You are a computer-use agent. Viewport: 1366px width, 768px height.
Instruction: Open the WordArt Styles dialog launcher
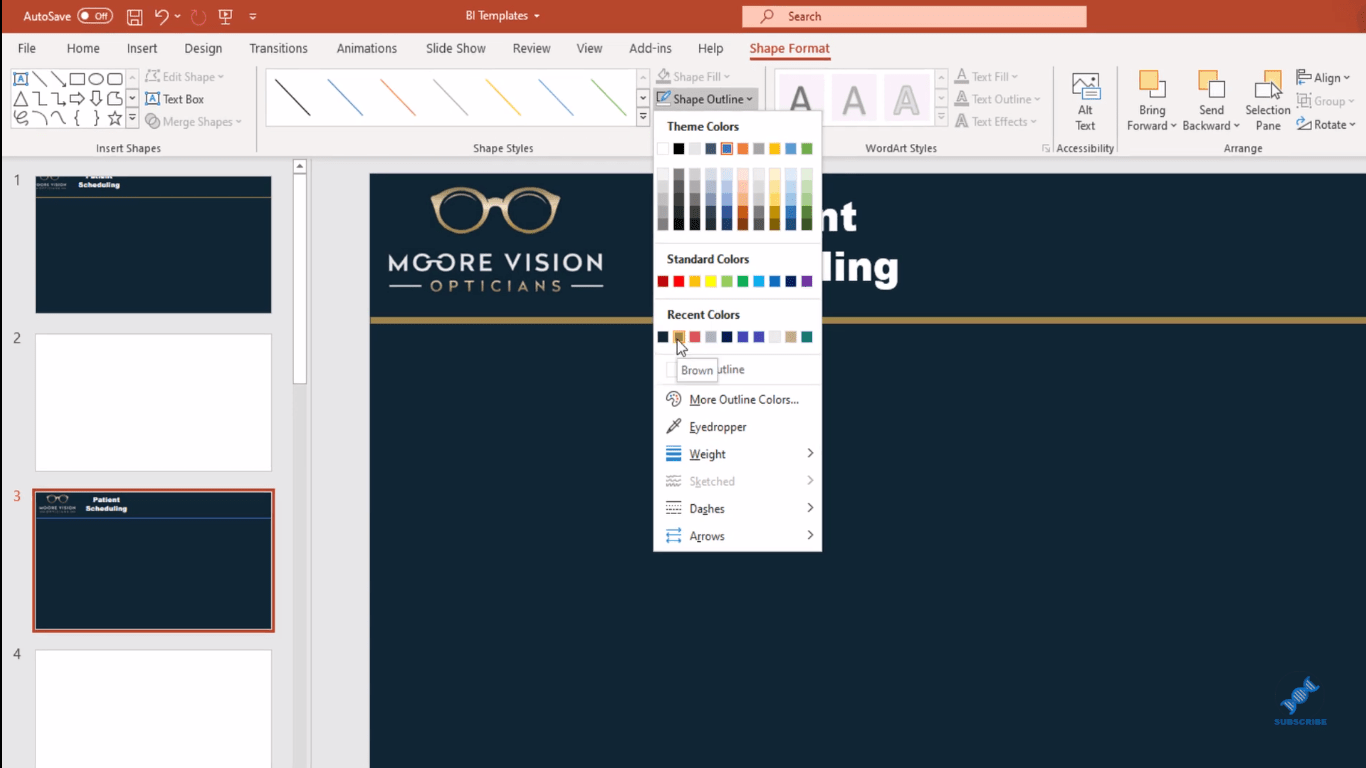point(1046,148)
